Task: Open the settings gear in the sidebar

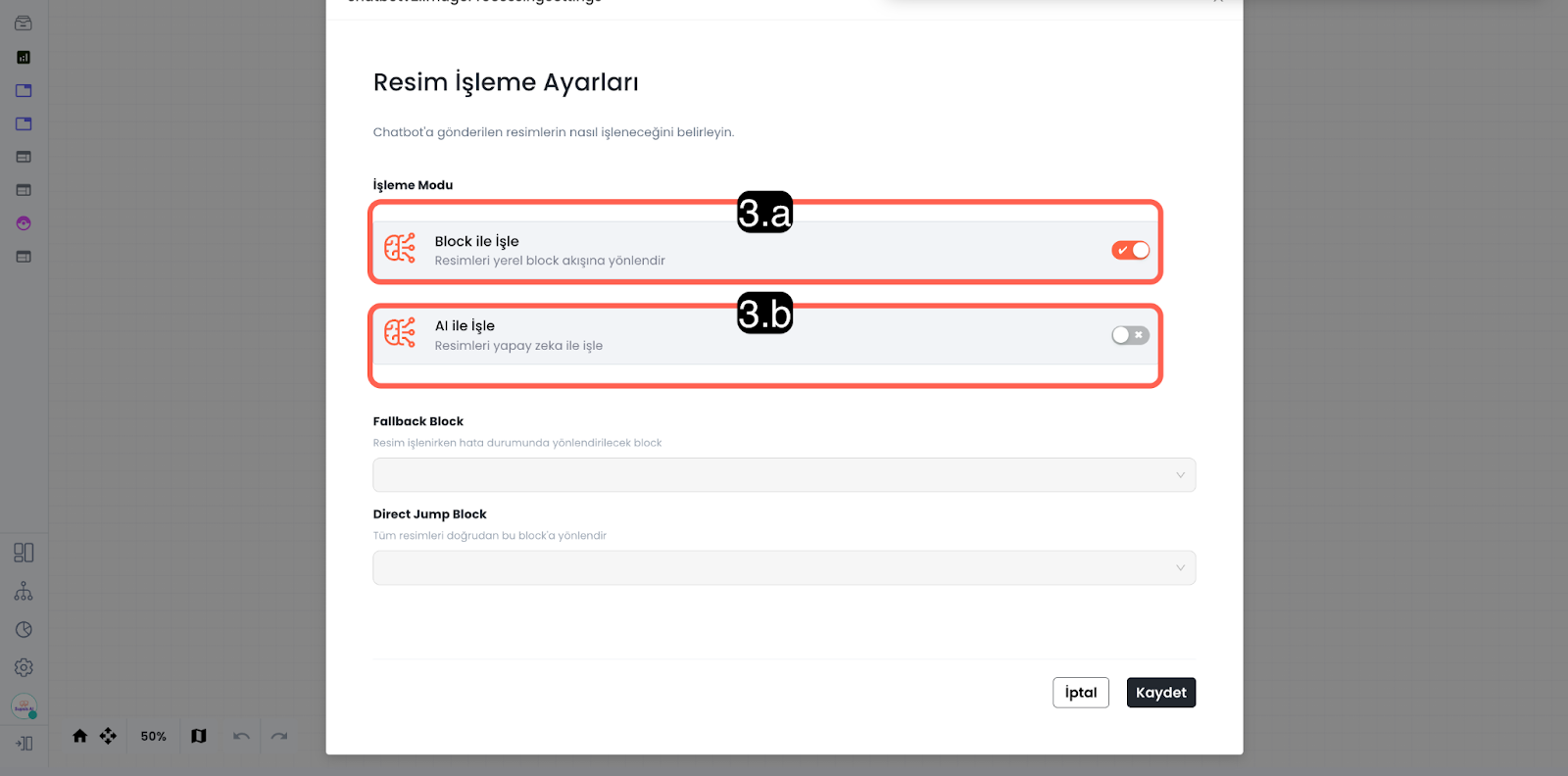Action: pos(24,667)
